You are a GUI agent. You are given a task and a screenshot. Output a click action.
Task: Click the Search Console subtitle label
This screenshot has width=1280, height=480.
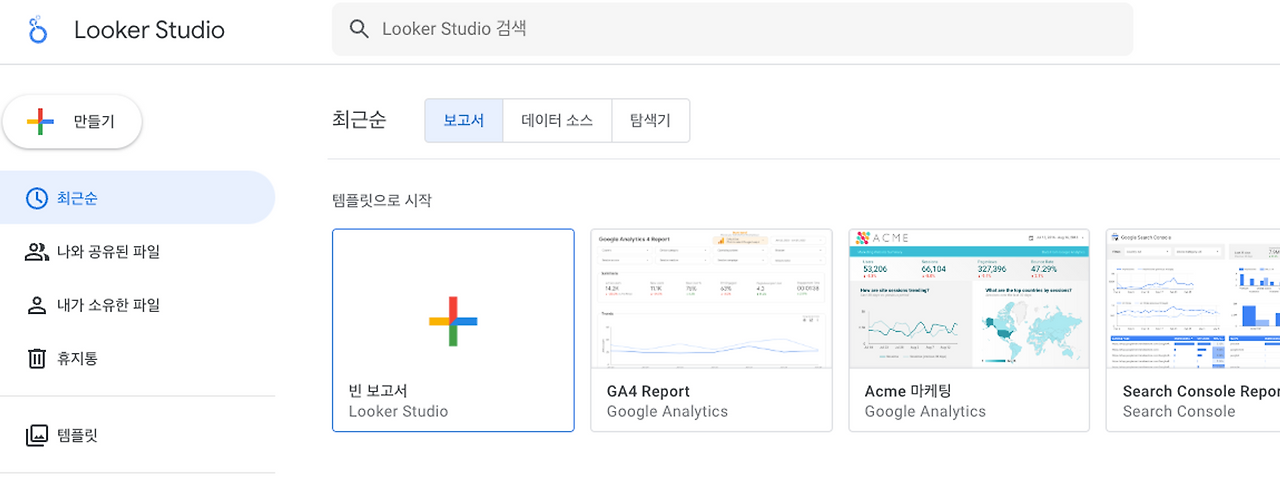point(1179,411)
